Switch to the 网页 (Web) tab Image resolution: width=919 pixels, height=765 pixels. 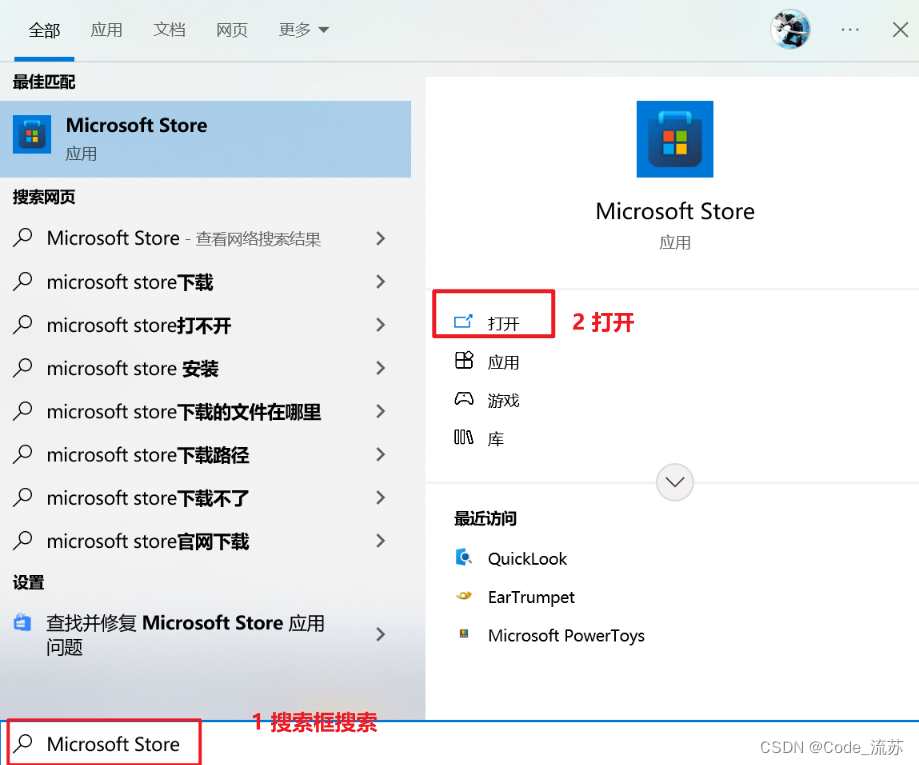pos(232,29)
